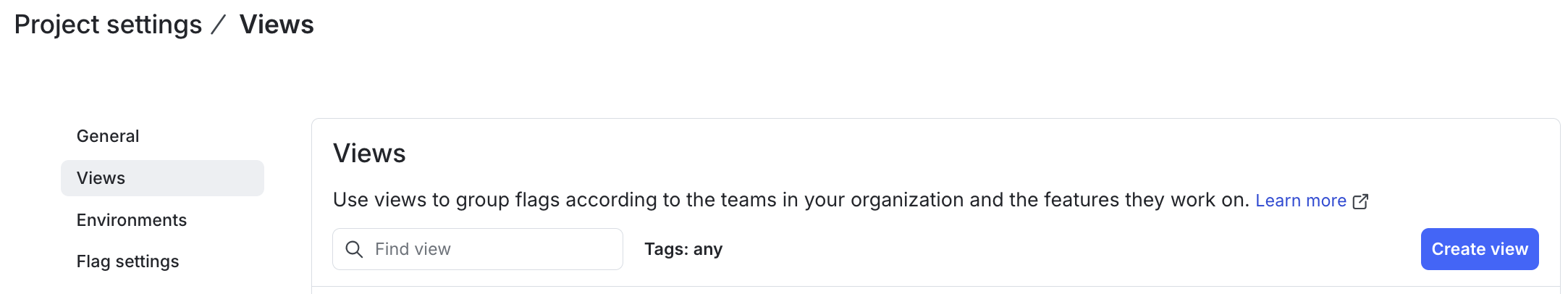Viewport: 1568px width, 294px height.
Task: Switch to Flag settings in the sidebar
Action: pyautogui.click(x=127, y=261)
